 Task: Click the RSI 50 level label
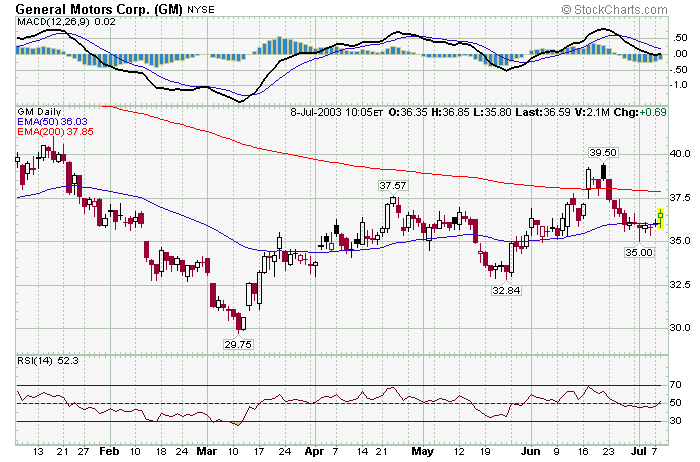click(676, 403)
